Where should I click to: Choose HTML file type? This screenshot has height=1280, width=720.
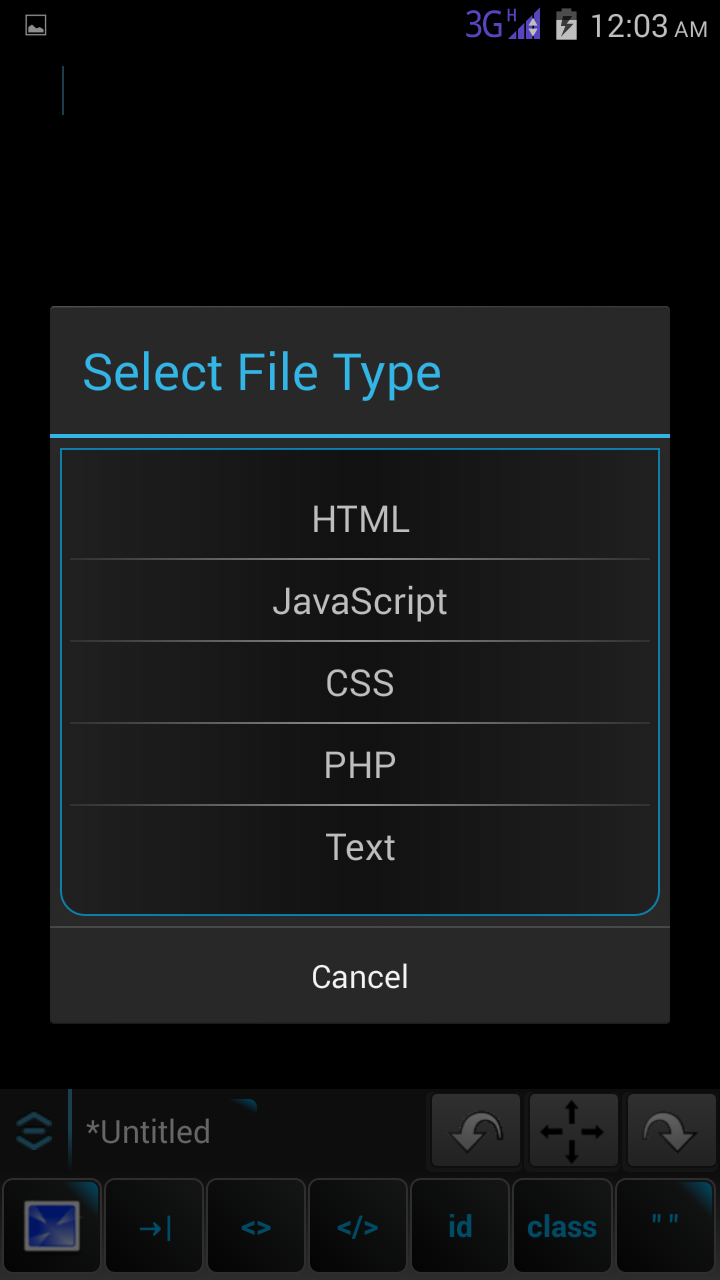[360, 520]
